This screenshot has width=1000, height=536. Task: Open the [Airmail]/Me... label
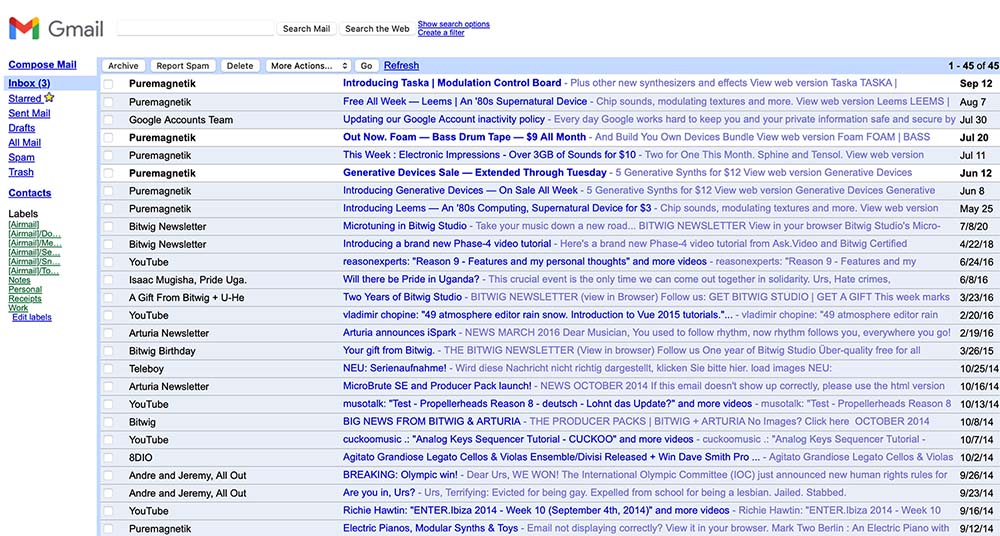coord(35,243)
